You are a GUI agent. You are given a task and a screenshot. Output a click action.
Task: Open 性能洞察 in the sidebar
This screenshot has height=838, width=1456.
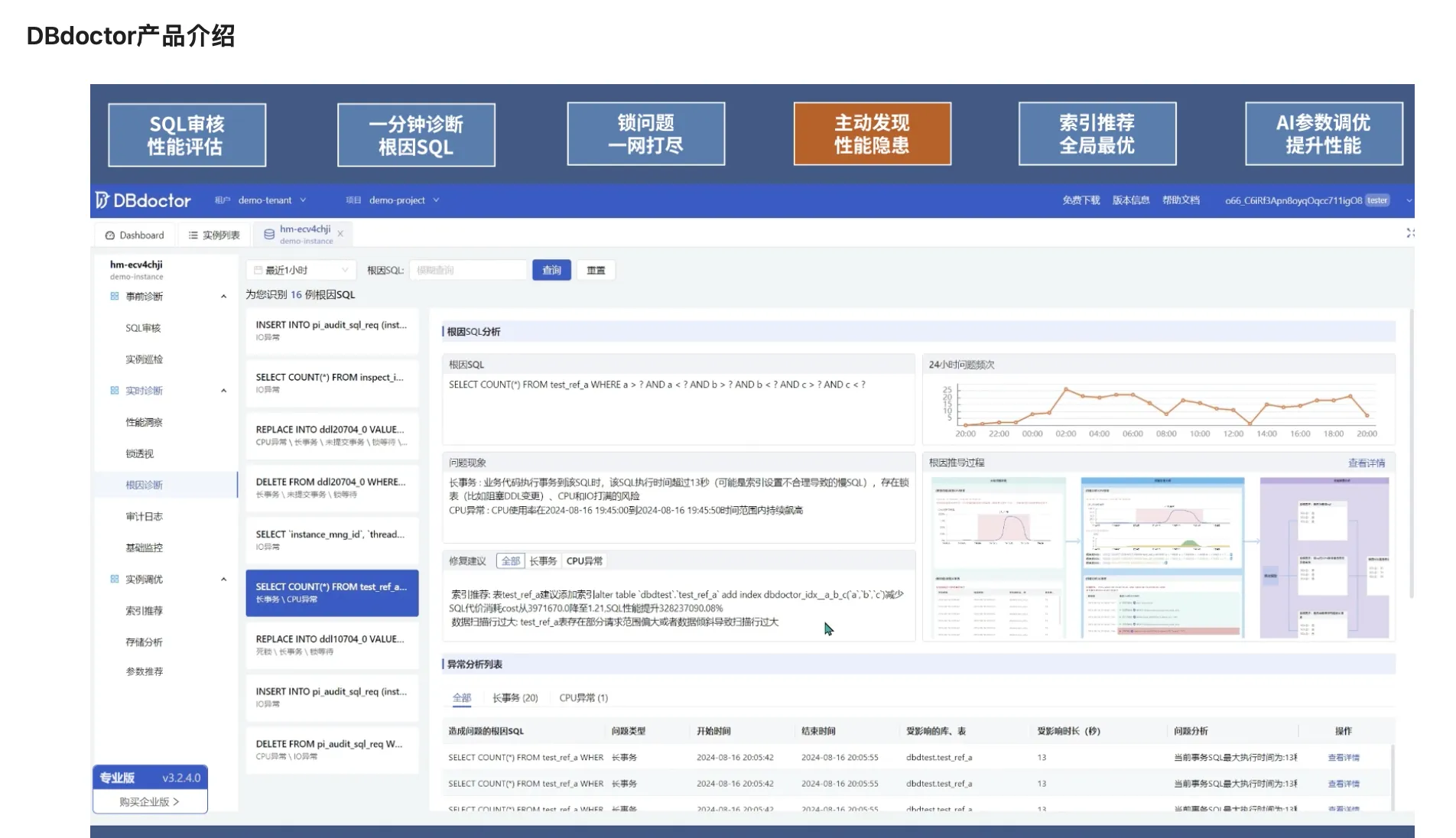[144, 422]
